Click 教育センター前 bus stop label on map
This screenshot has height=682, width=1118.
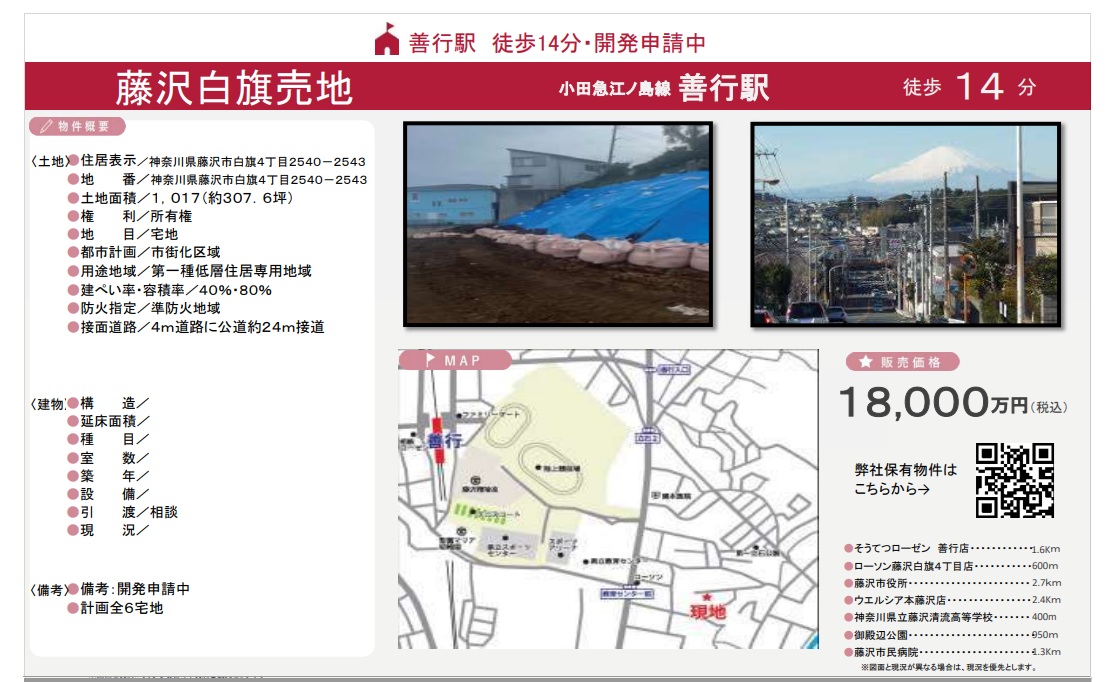626,593
